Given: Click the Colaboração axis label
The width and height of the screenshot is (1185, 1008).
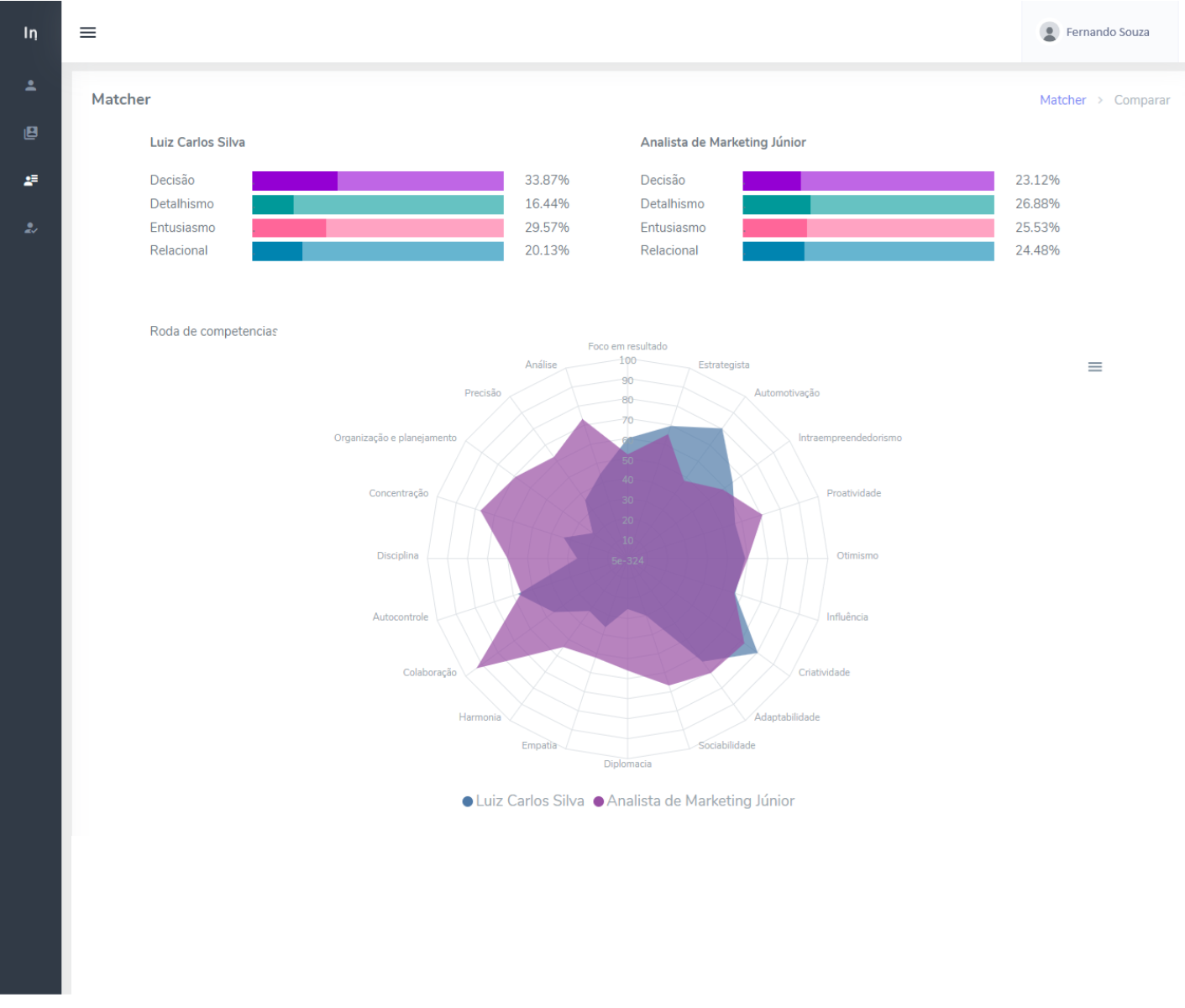Looking at the screenshot, I should (x=430, y=672).
